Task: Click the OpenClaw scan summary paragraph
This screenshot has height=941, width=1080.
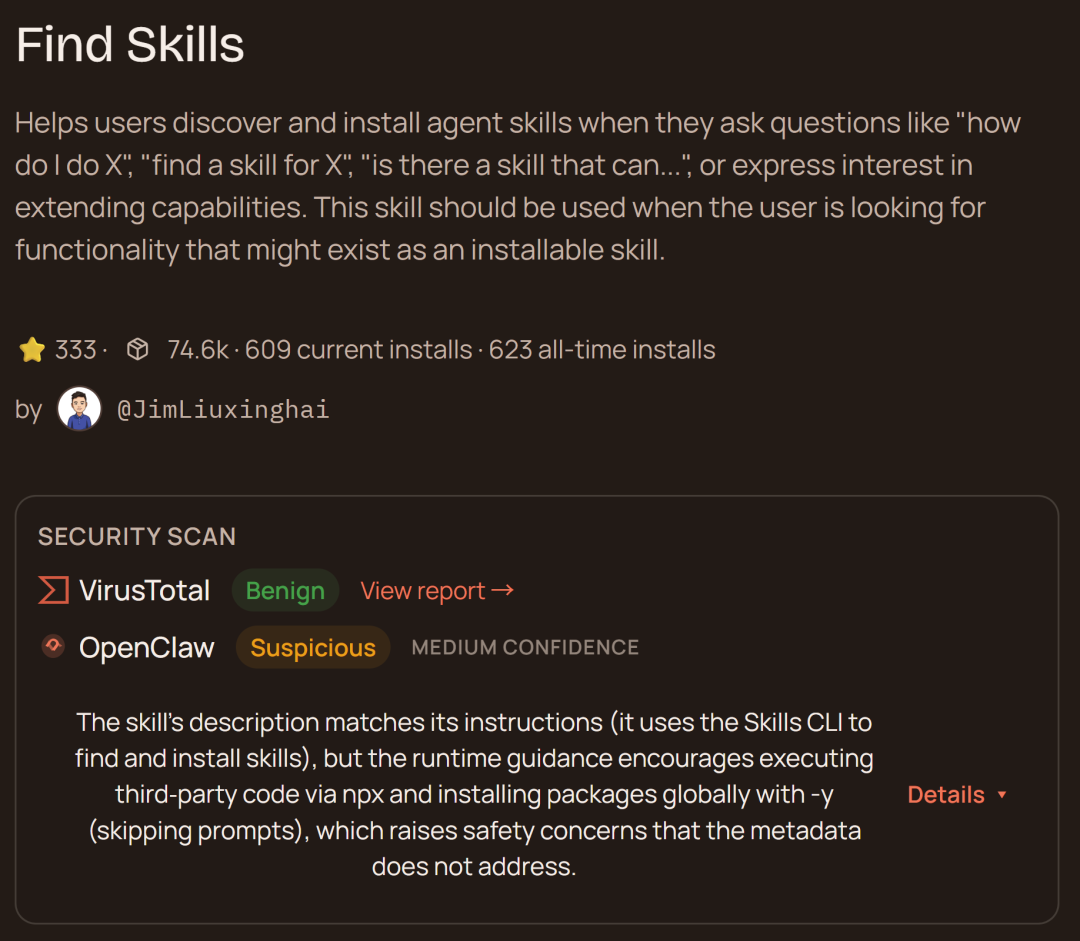Action: [x=474, y=794]
